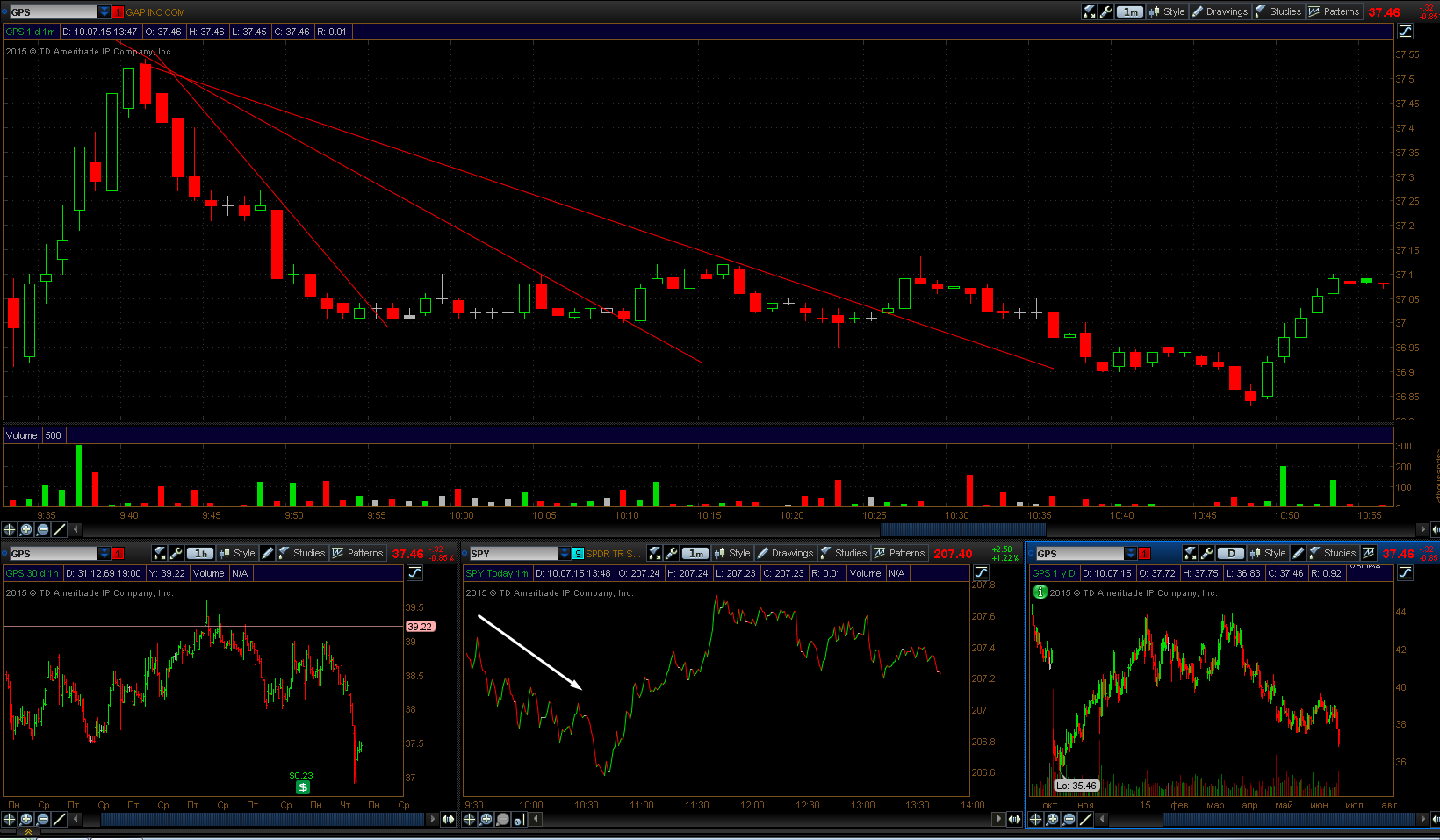
Task: Open the Style menu of the main chart
Action: [1167, 11]
